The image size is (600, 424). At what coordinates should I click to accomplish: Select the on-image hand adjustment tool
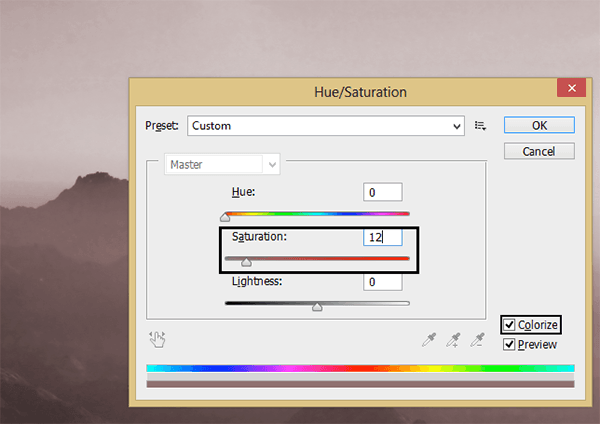point(156,339)
